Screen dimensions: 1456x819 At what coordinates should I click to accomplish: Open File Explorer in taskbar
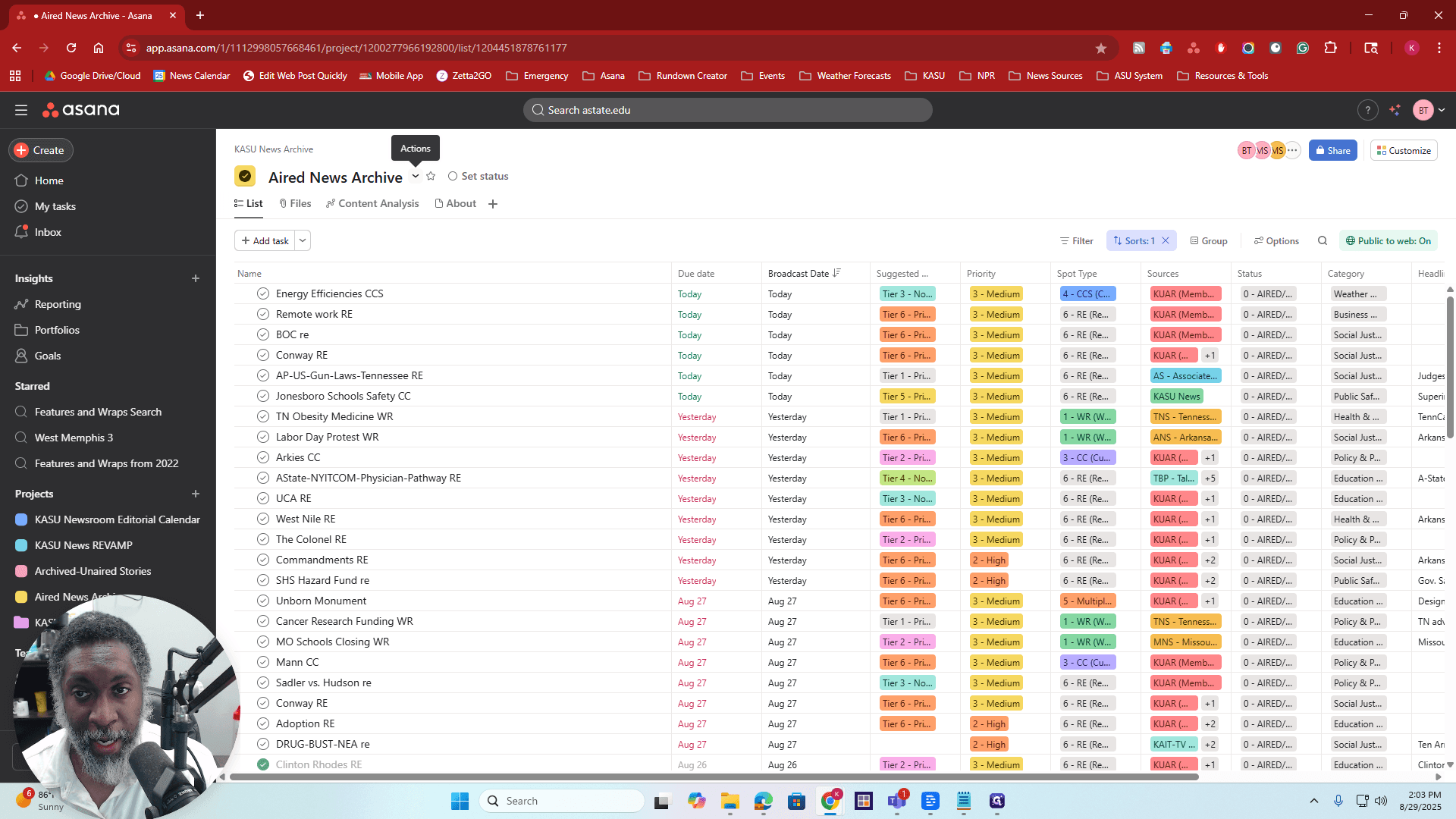point(730,801)
